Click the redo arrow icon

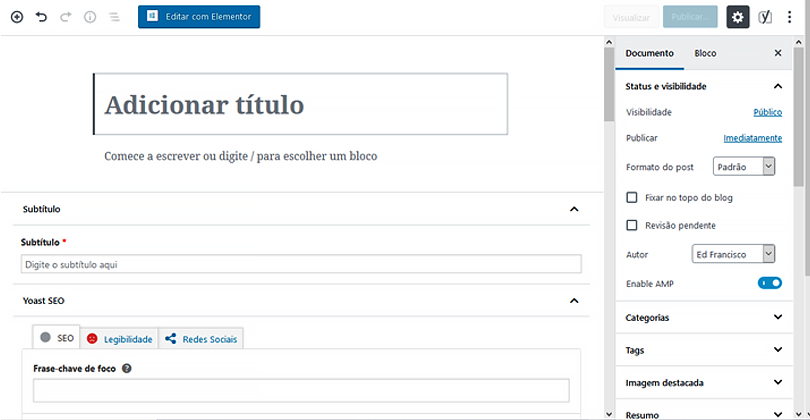66,17
